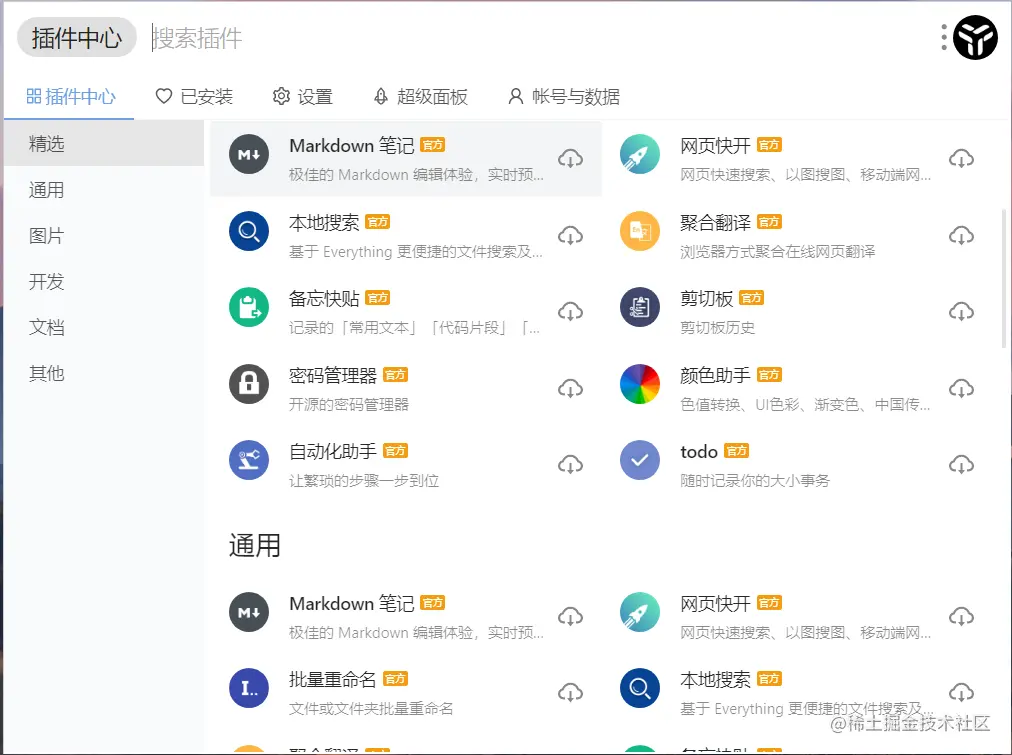The image size is (1012, 755).
Task: Click the 剪切板 clipboard plugin logo
Action: pos(640,307)
